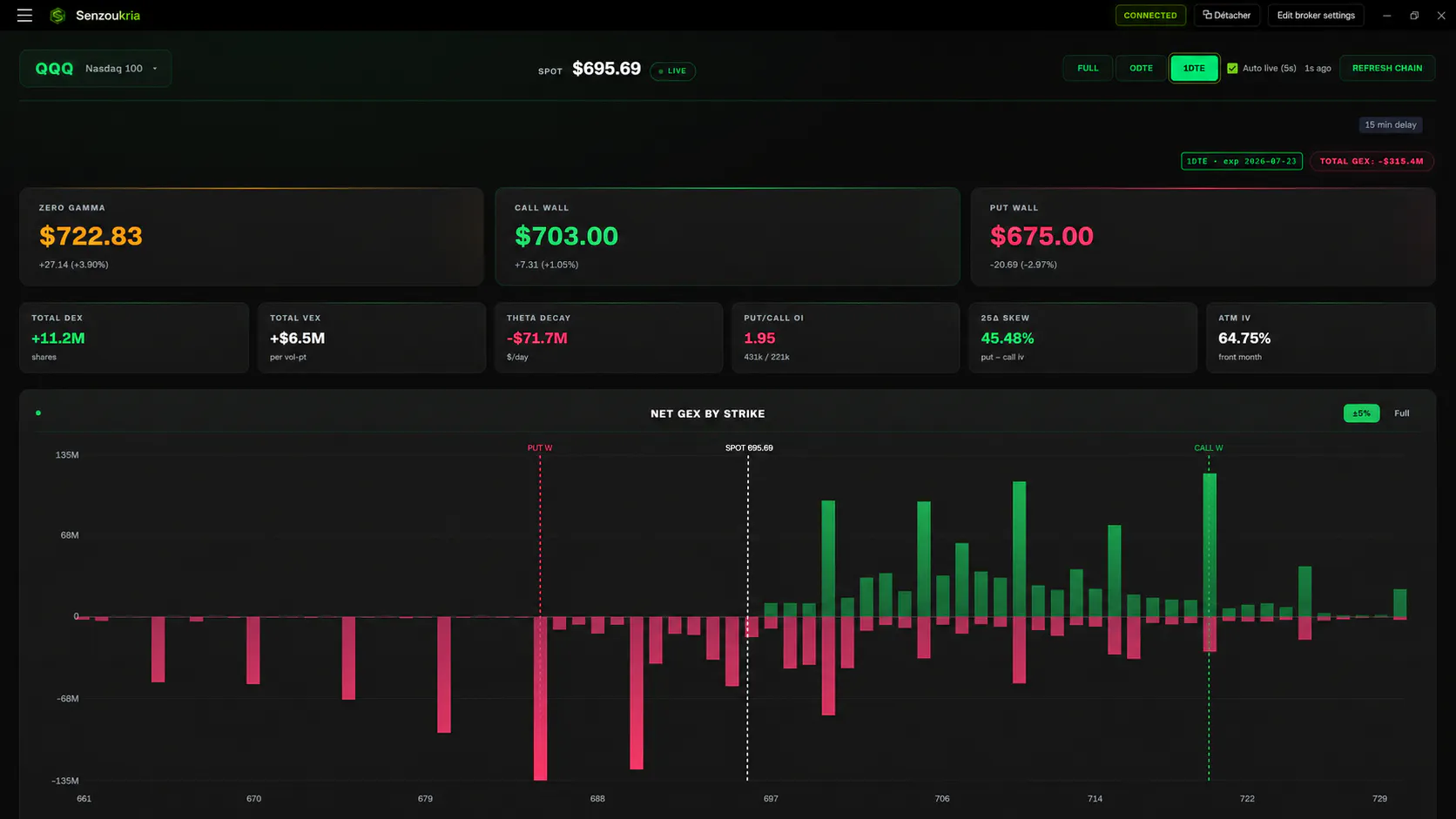This screenshot has height=819, width=1456.
Task: Click the 1DTE exp 2026-07-23 badge
Action: [1242, 161]
